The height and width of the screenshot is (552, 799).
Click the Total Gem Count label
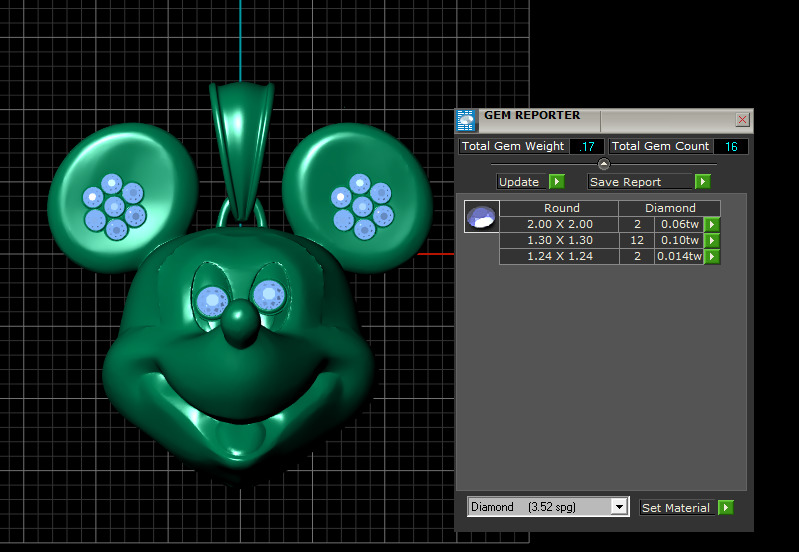click(660, 146)
